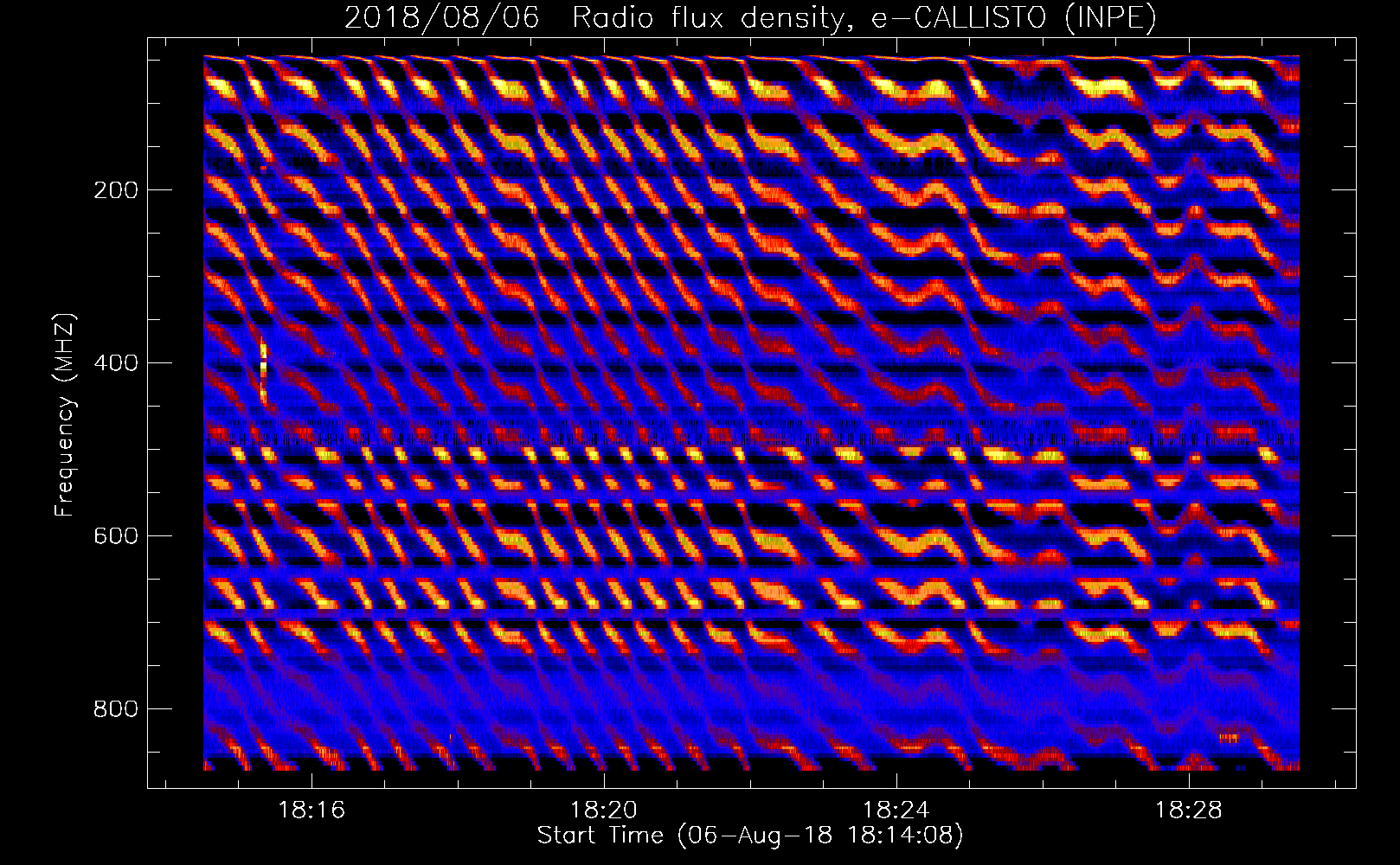Click the '18:16' time tick label
The image size is (1400, 865).
tap(311, 810)
